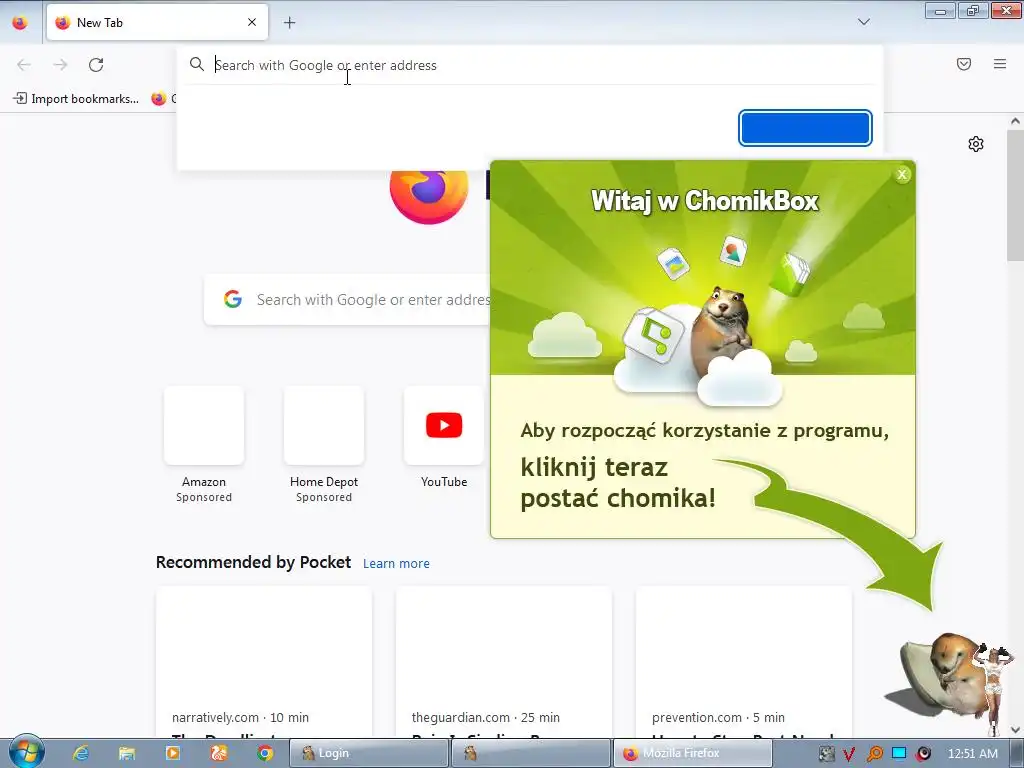Switch to the Login taskbar window
The height and width of the screenshot is (768, 1024).
click(x=368, y=753)
